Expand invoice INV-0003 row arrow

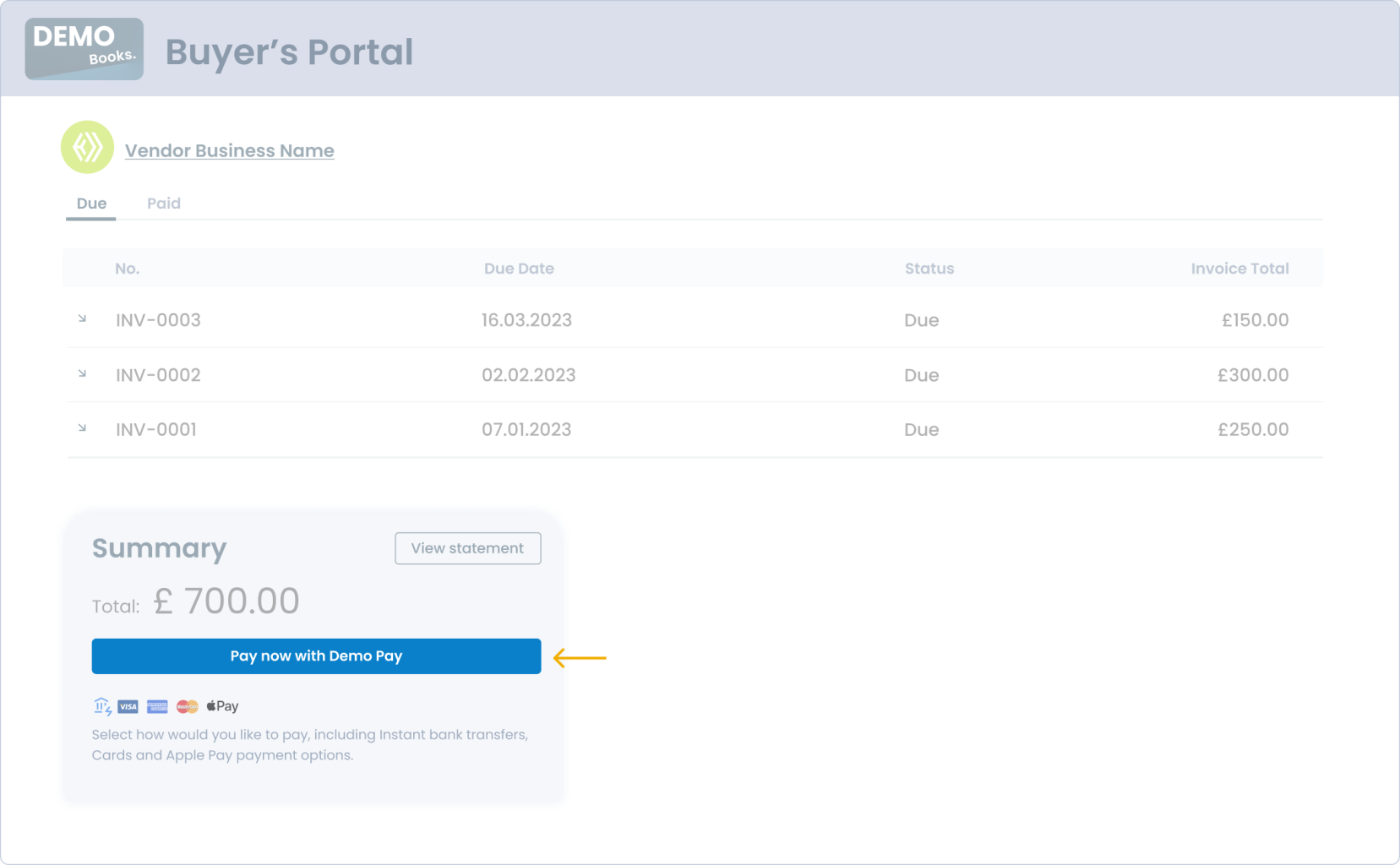82,318
